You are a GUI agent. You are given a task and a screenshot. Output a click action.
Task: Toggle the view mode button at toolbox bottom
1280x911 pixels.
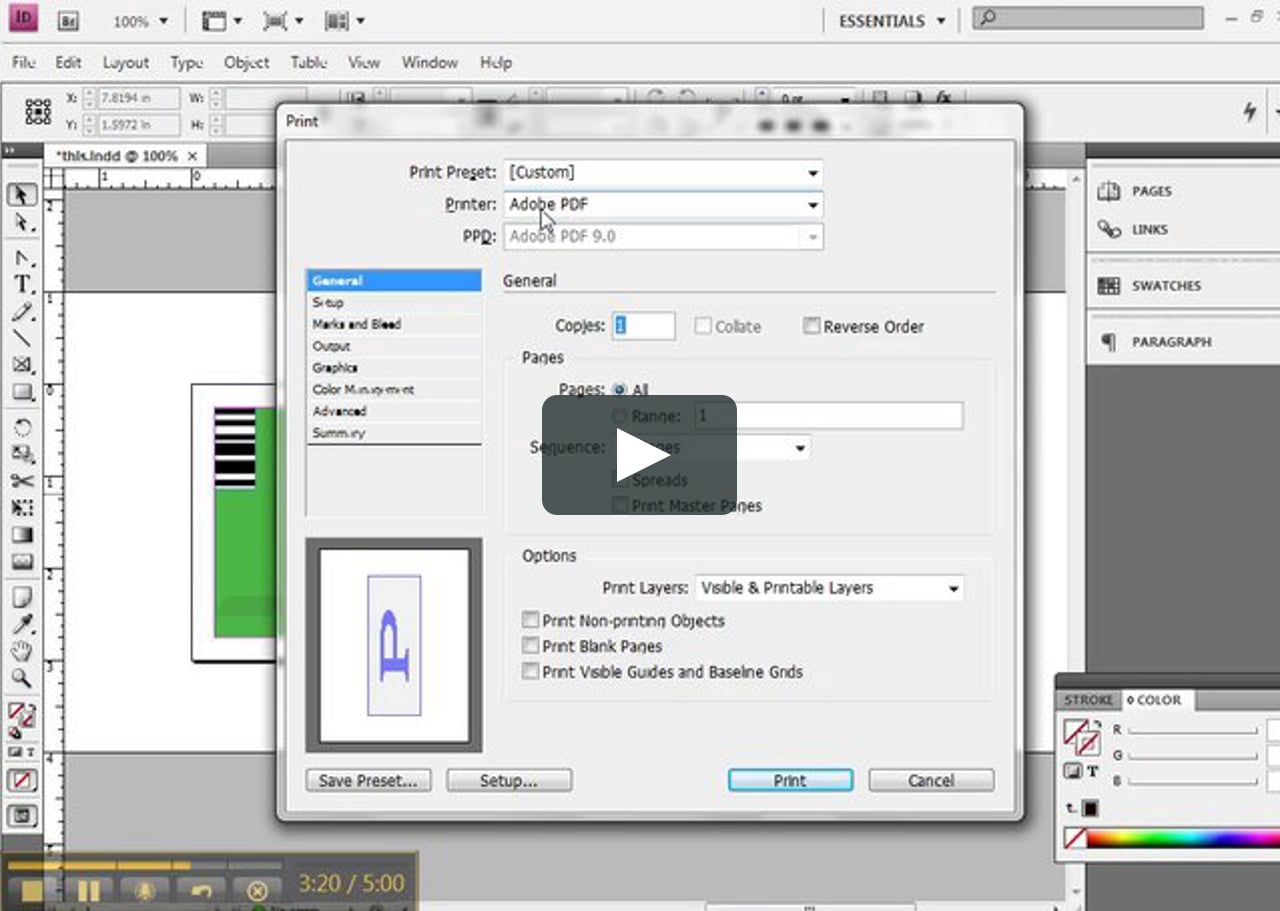click(x=22, y=815)
